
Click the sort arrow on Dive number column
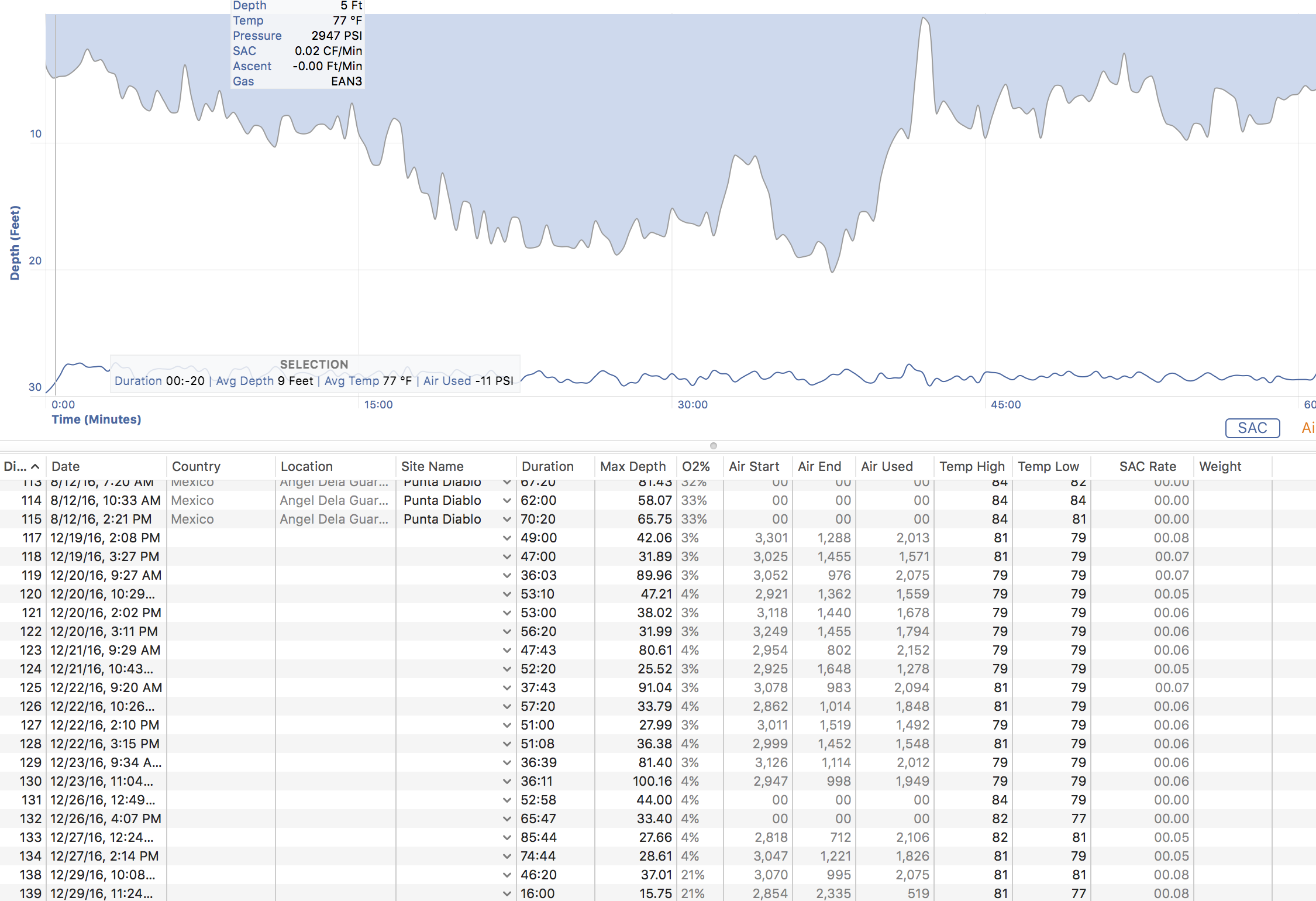pyautogui.click(x=35, y=466)
